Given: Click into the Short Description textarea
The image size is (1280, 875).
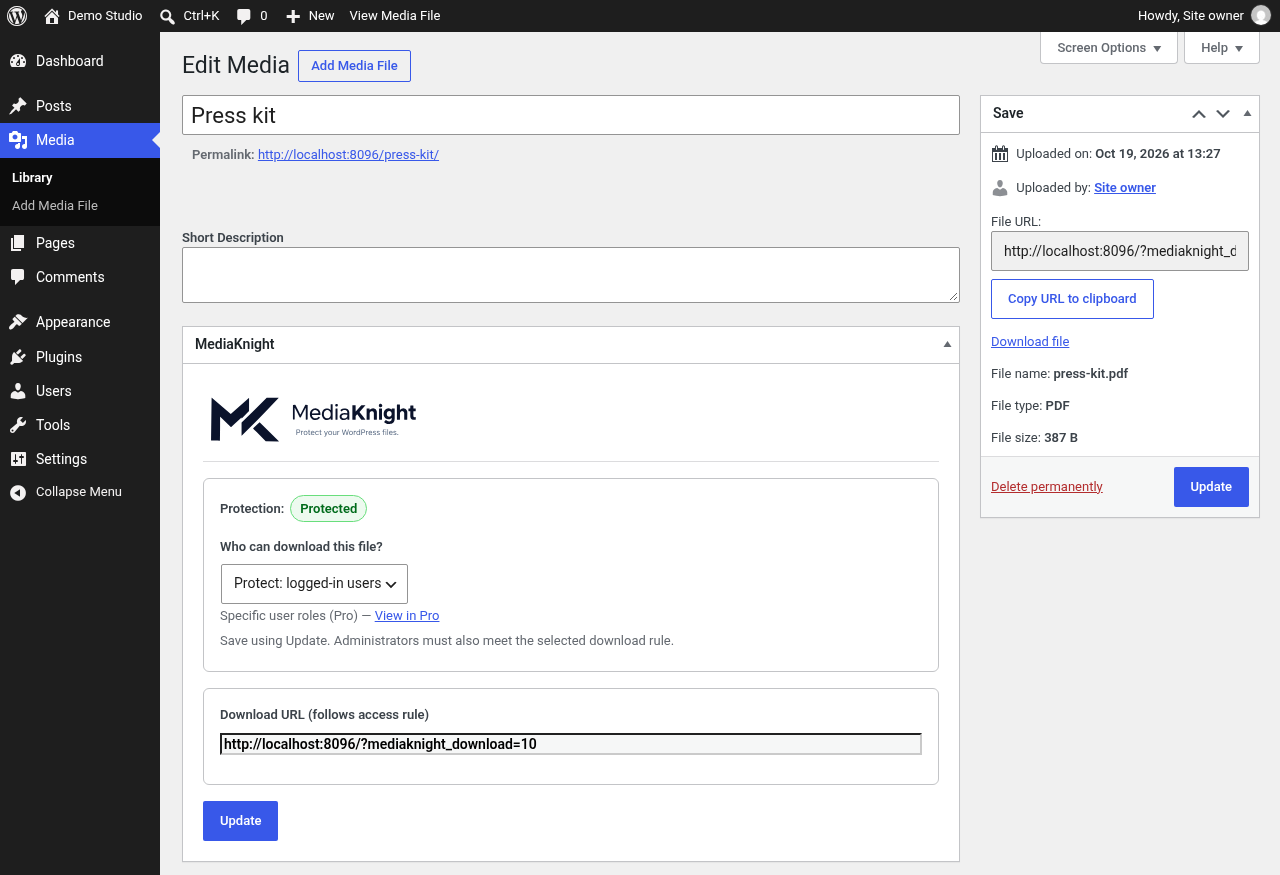Looking at the screenshot, I should tap(571, 275).
